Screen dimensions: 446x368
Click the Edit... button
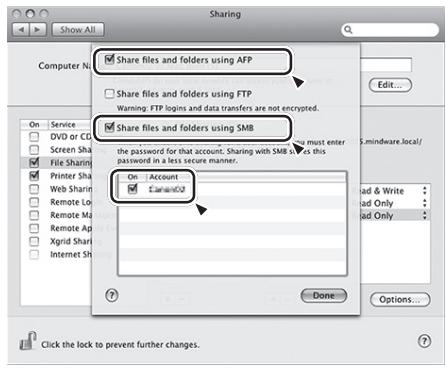tap(390, 85)
